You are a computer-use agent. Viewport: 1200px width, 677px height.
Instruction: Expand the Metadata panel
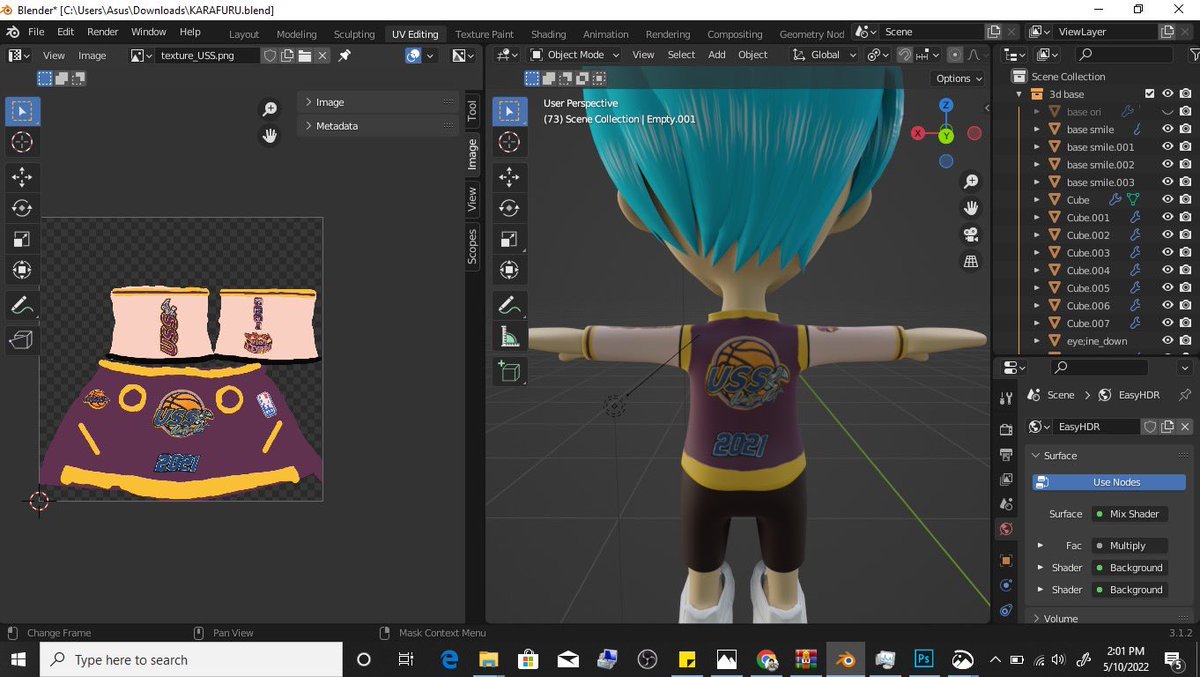coord(378,126)
